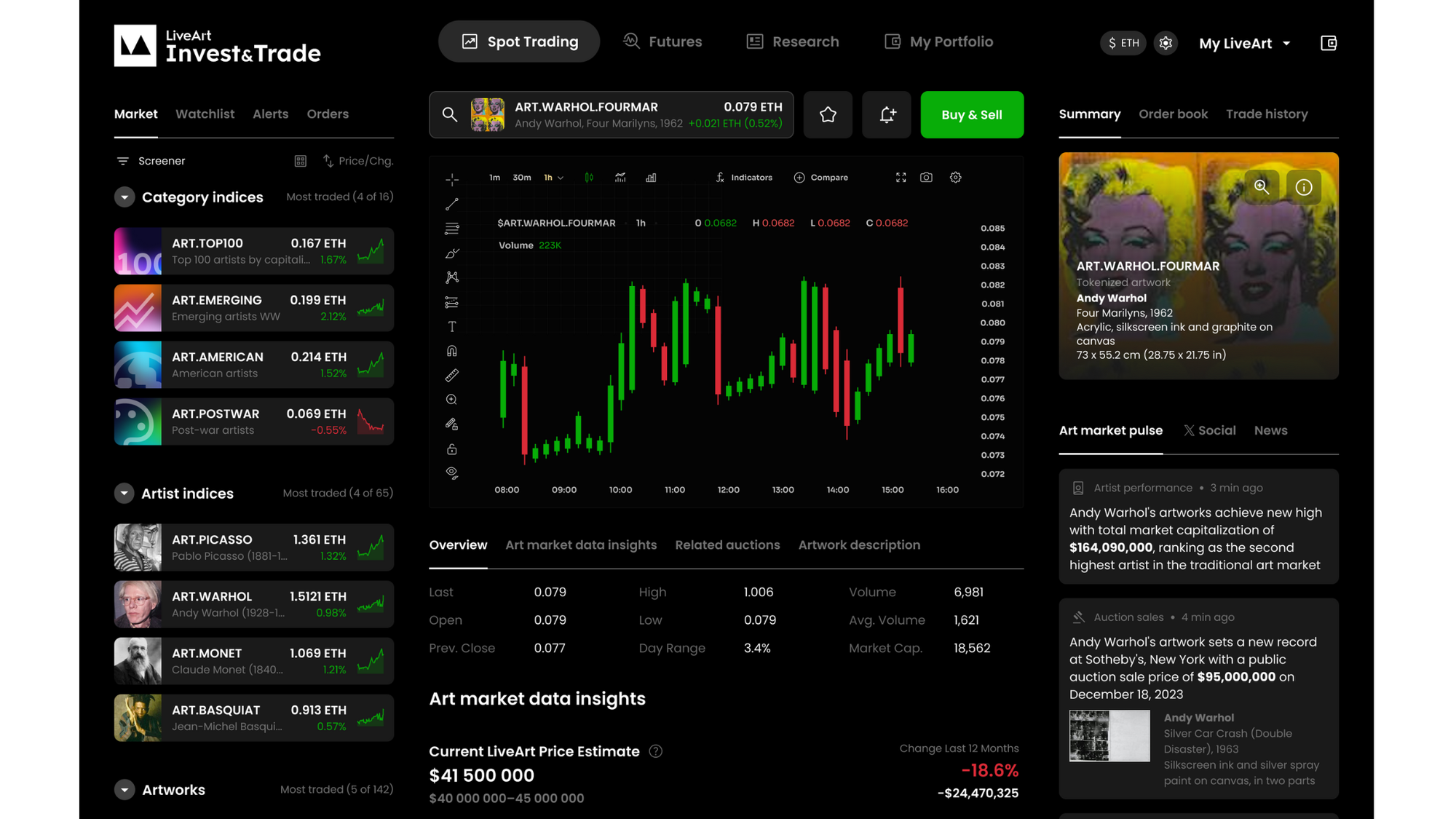Switch to the Order book tab
1456x819 pixels.
click(1173, 114)
